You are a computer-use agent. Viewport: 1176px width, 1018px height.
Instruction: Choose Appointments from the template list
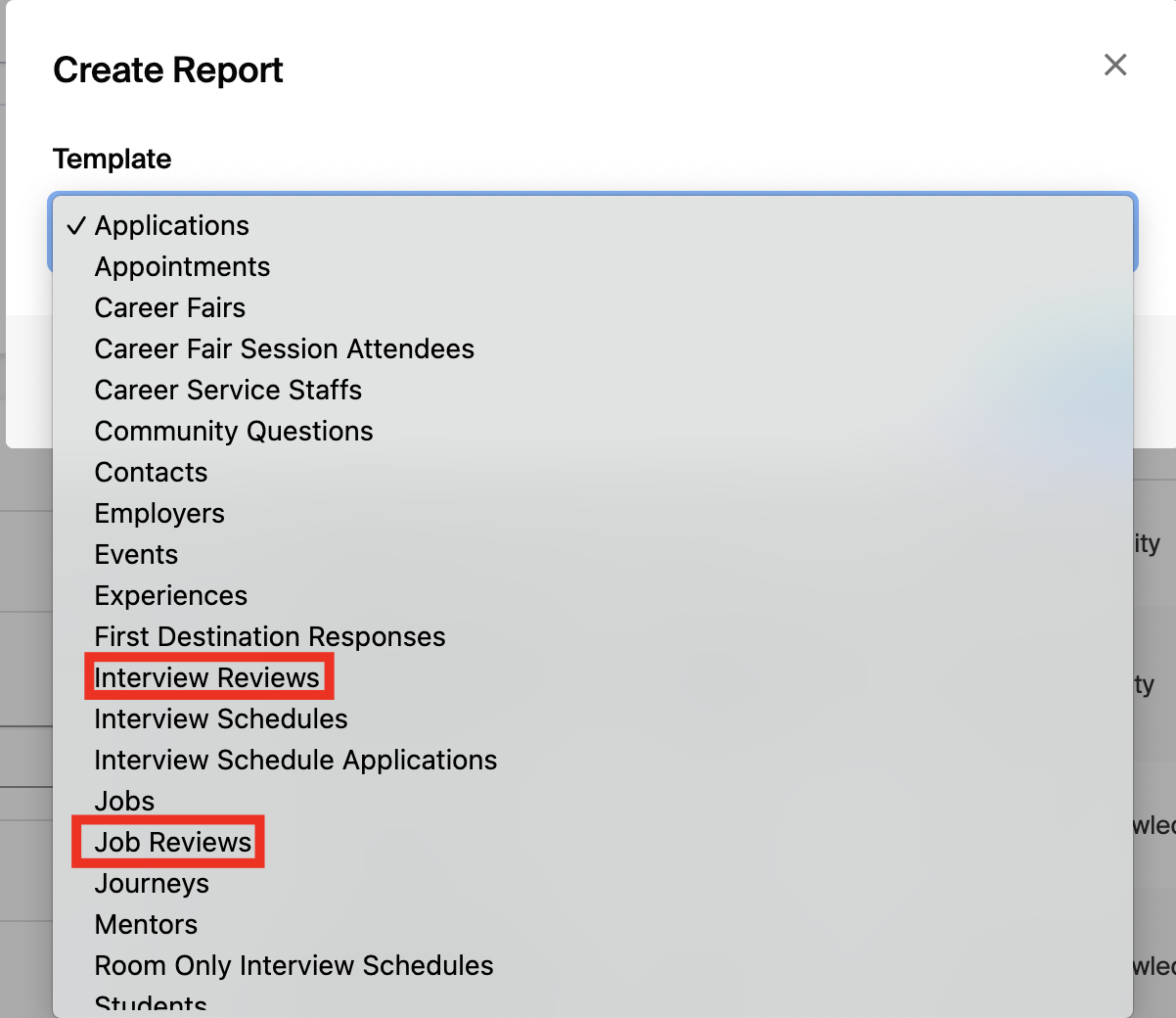593,266
